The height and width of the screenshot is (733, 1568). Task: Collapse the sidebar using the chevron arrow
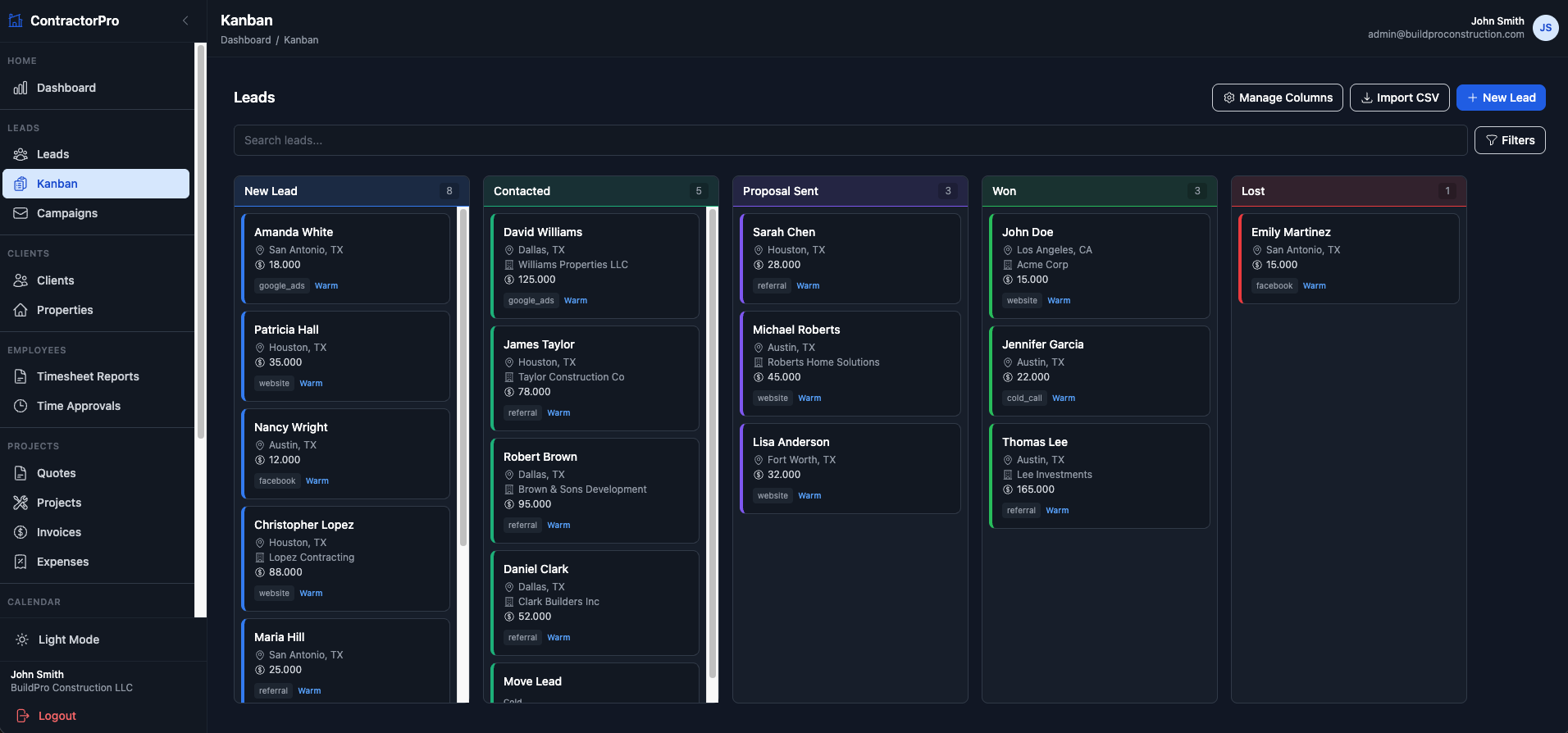pyautogui.click(x=185, y=20)
